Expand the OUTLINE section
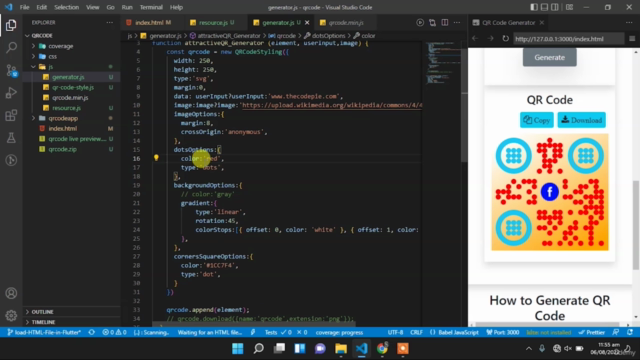The width and height of the screenshot is (640, 360). 42,312
